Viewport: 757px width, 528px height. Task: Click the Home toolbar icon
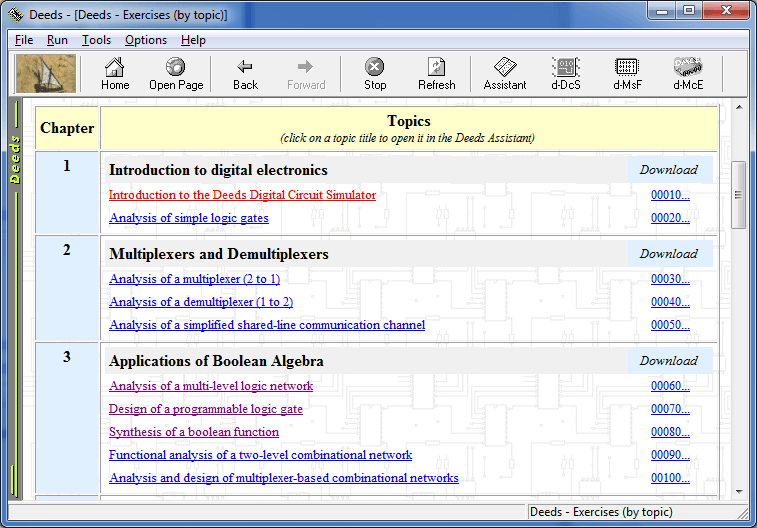click(x=115, y=74)
